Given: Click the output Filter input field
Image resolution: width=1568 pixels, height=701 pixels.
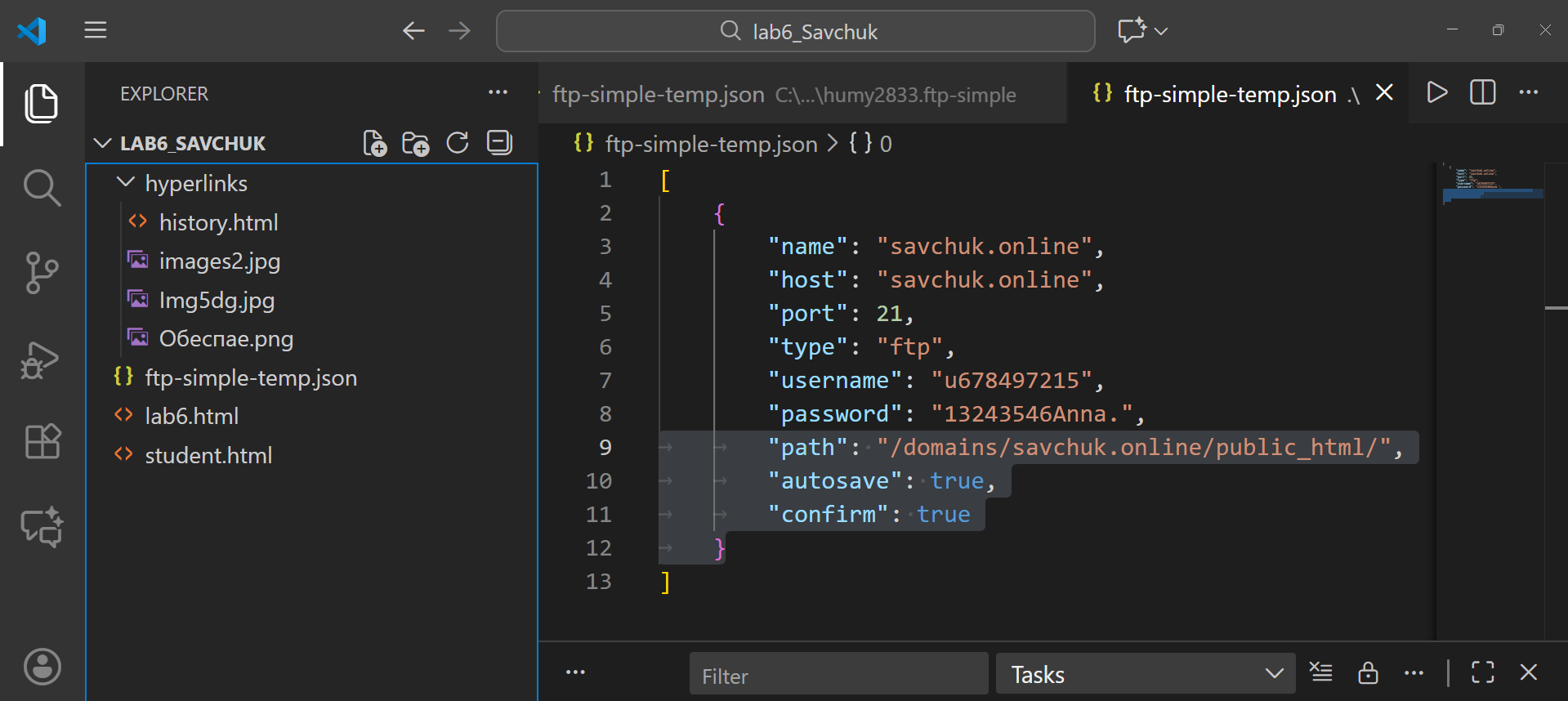Looking at the screenshot, I should click(838, 675).
